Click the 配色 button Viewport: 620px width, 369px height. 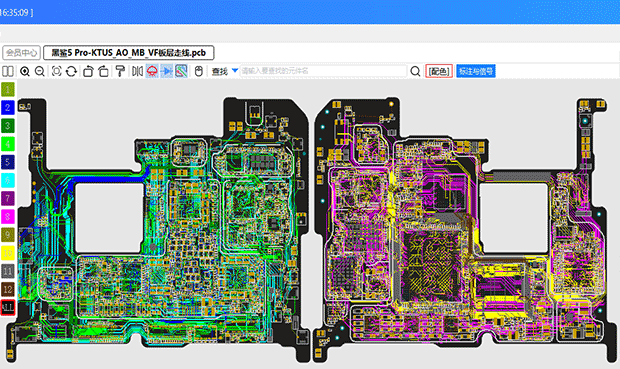coord(439,72)
